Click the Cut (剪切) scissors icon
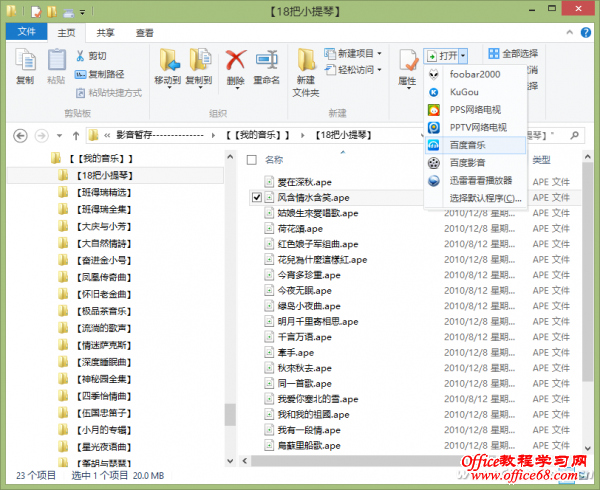Image resolution: width=600 pixels, height=490 pixels. coord(80,56)
